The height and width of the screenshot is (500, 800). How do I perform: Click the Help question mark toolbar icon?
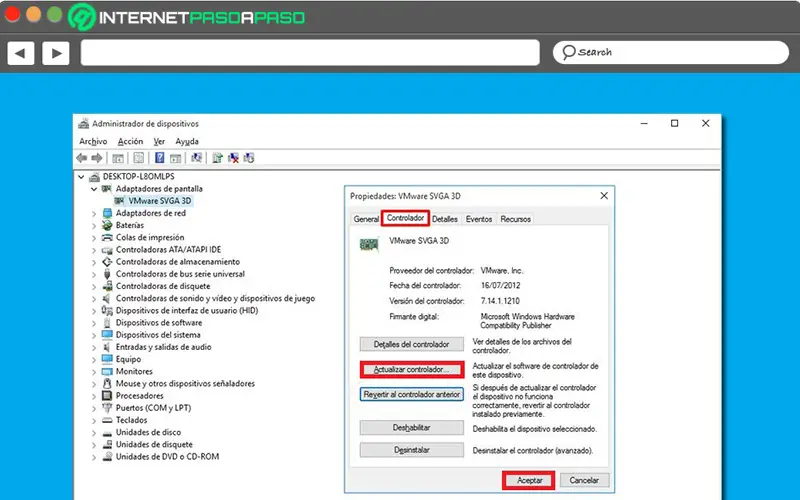pyautogui.click(x=160, y=158)
